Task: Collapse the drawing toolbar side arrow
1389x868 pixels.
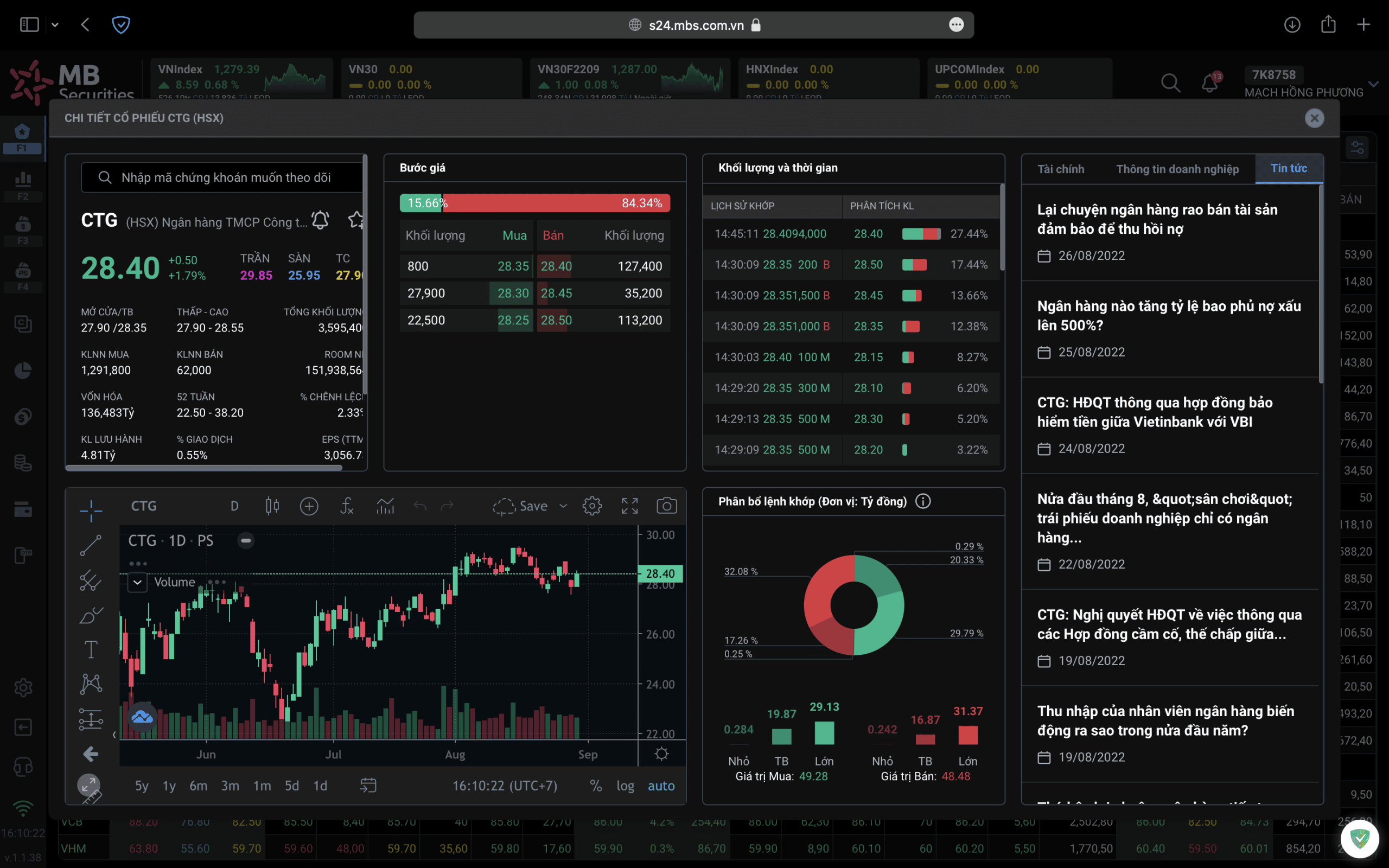Action: [x=113, y=735]
